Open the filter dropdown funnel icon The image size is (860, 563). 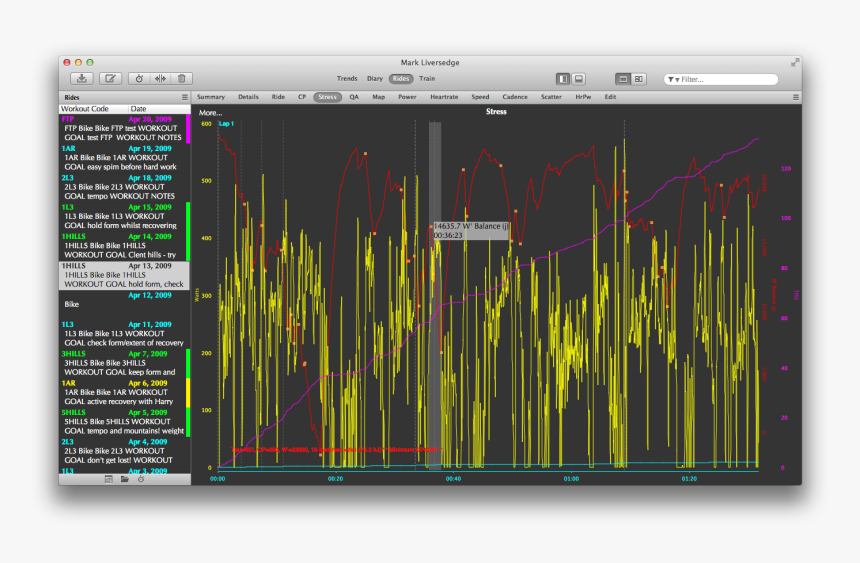pos(673,80)
